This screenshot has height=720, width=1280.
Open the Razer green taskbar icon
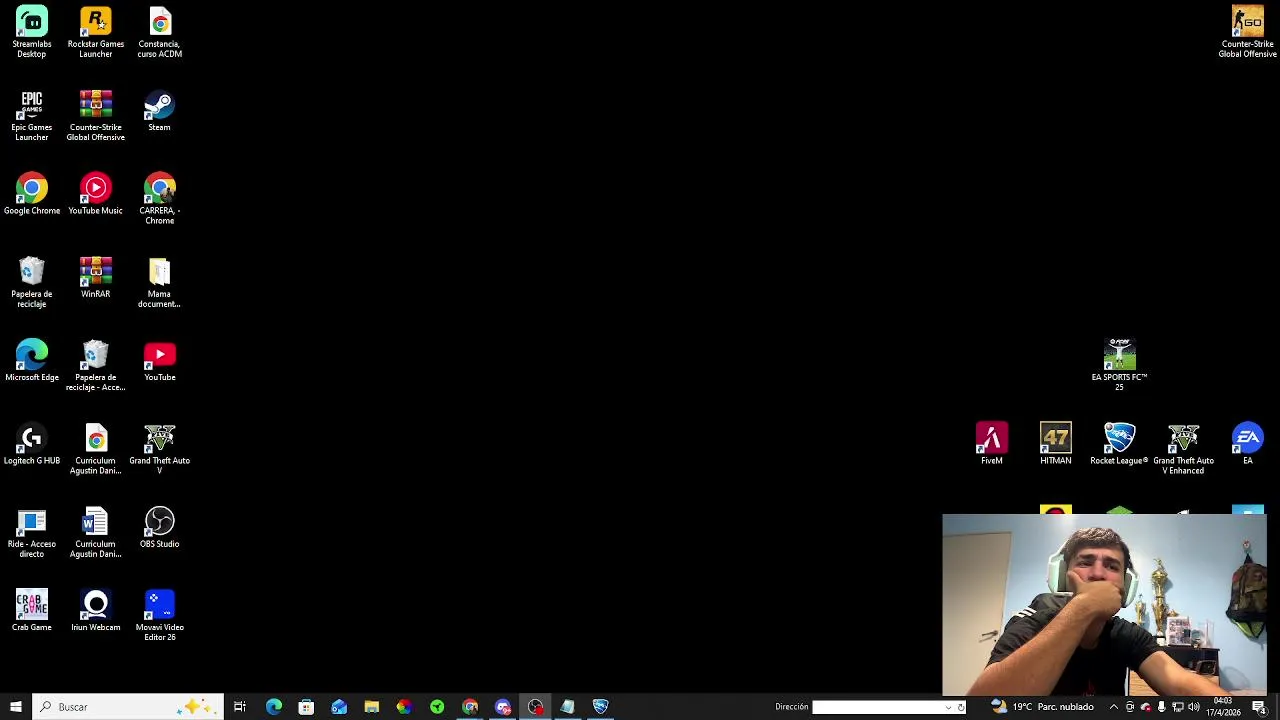437,707
